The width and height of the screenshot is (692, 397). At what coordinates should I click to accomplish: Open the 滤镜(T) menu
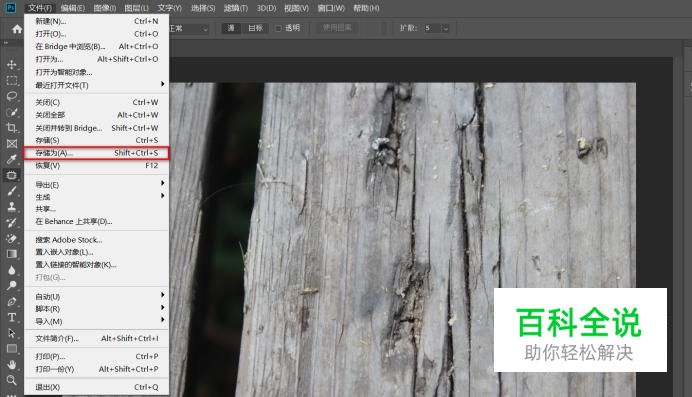(236, 8)
